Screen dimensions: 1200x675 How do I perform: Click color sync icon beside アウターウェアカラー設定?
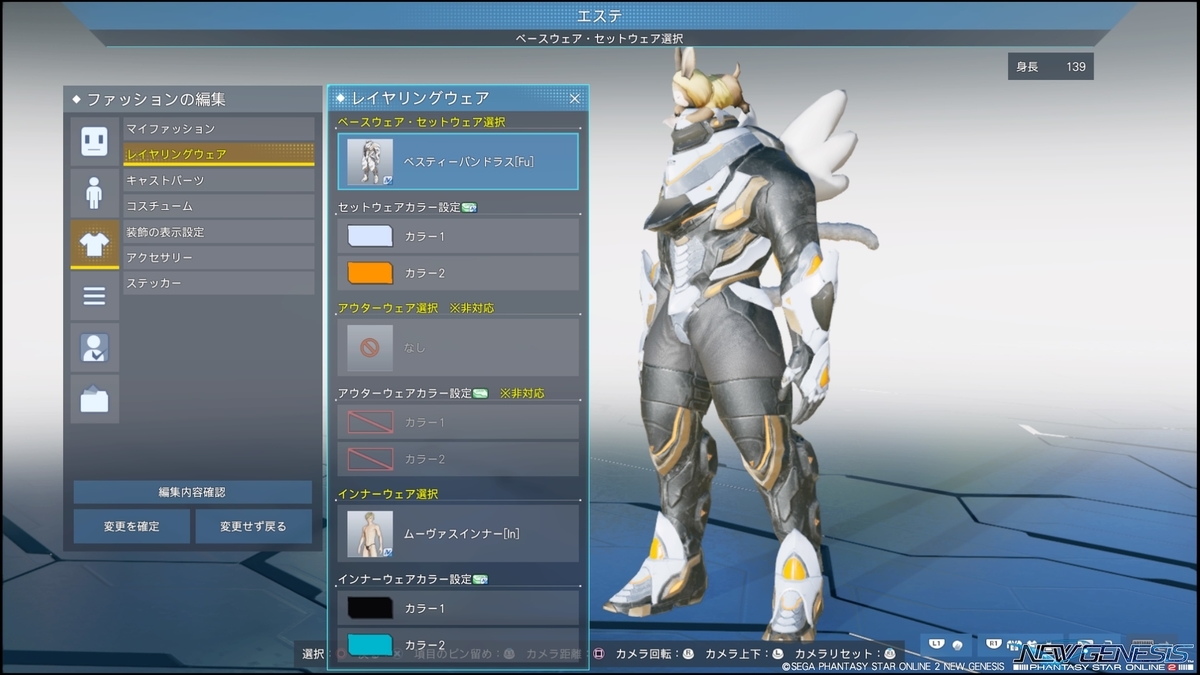[481, 394]
